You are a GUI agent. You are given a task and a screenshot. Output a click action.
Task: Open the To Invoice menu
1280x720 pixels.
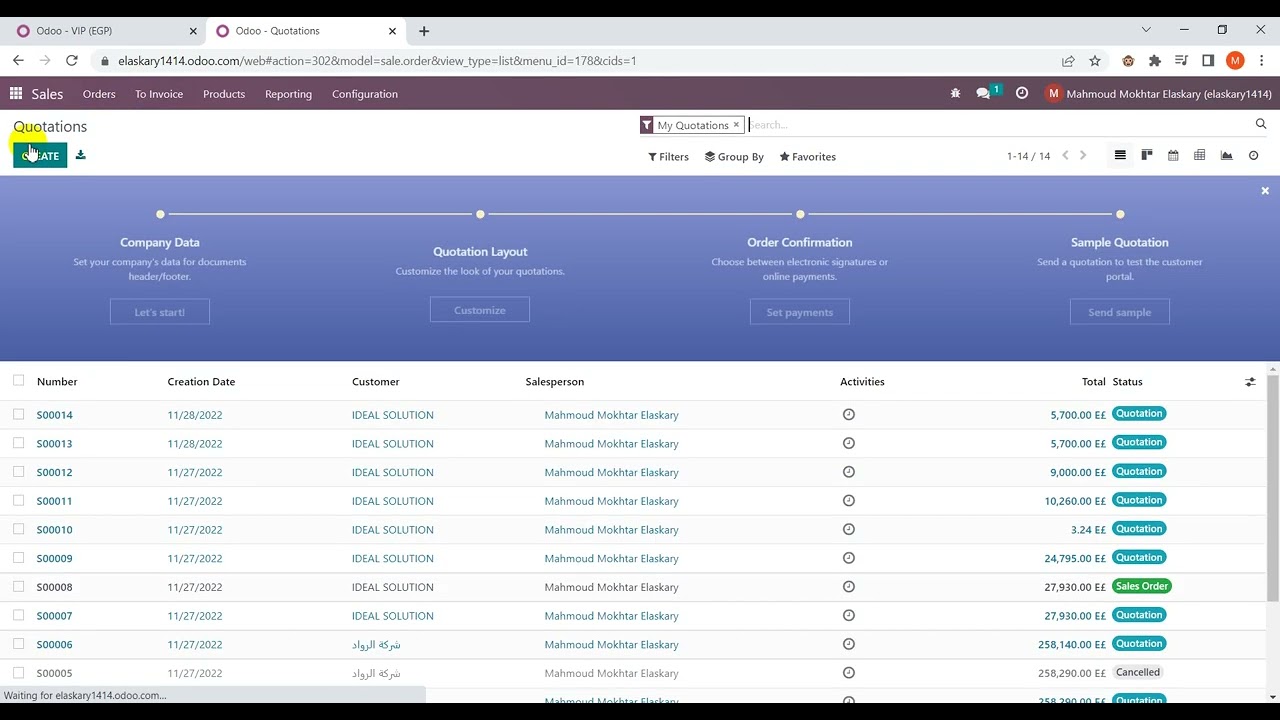159,94
